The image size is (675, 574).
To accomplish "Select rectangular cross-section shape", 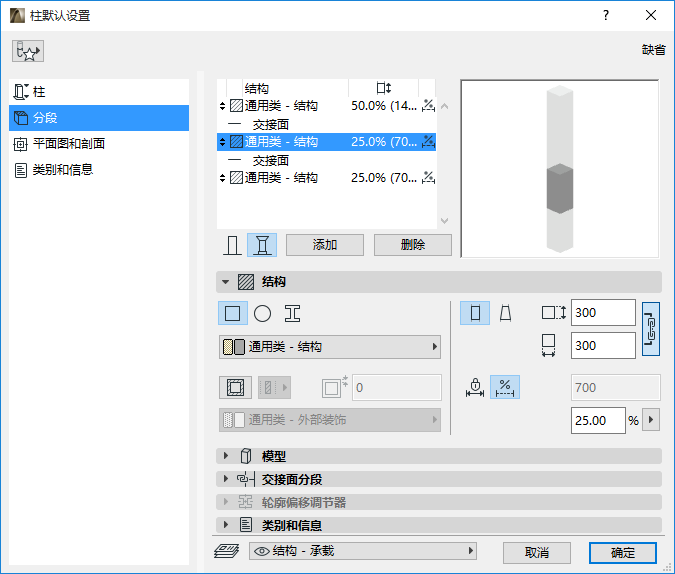I will 233,313.
